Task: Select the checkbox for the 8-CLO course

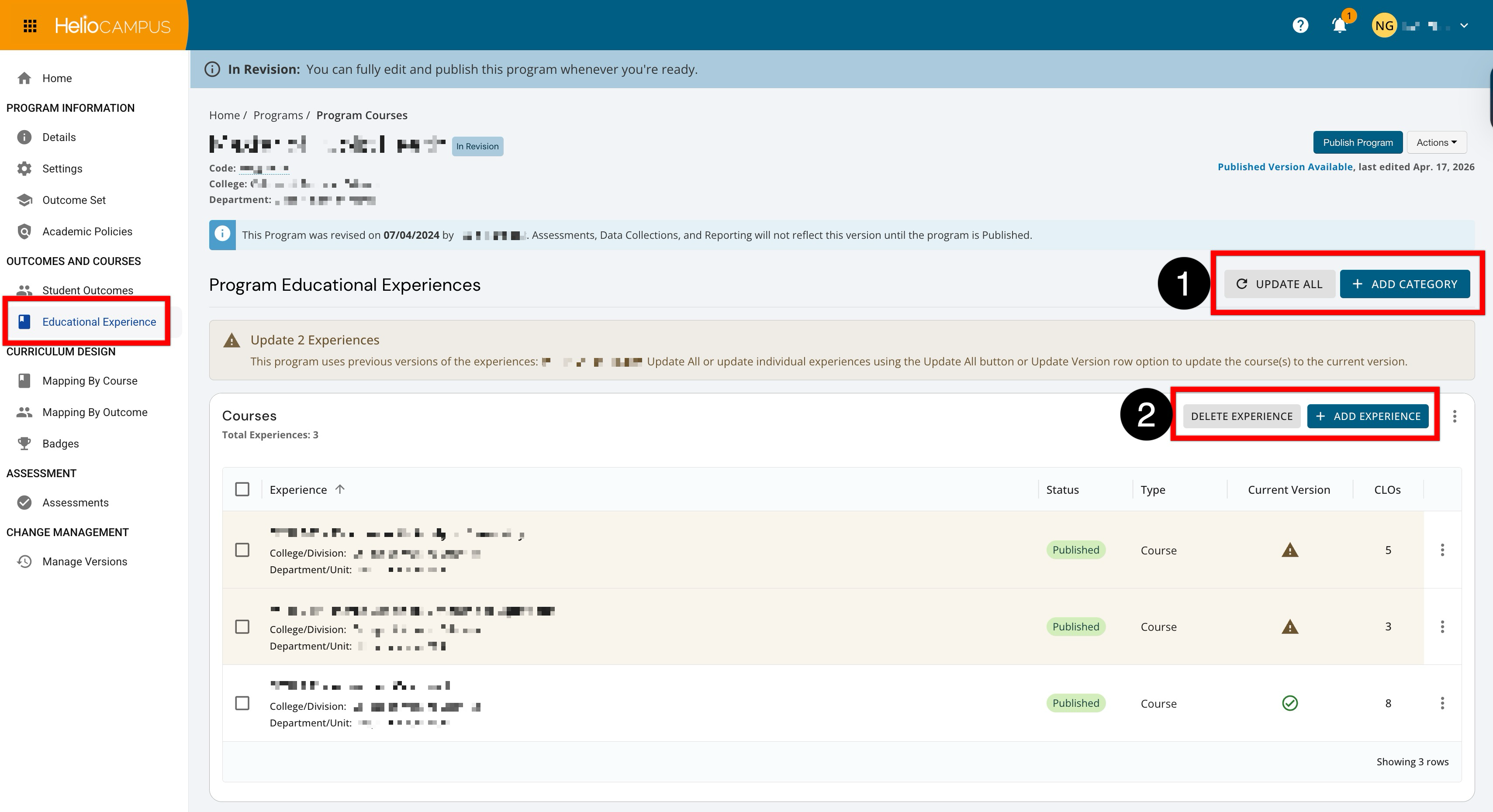Action: (242, 703)
